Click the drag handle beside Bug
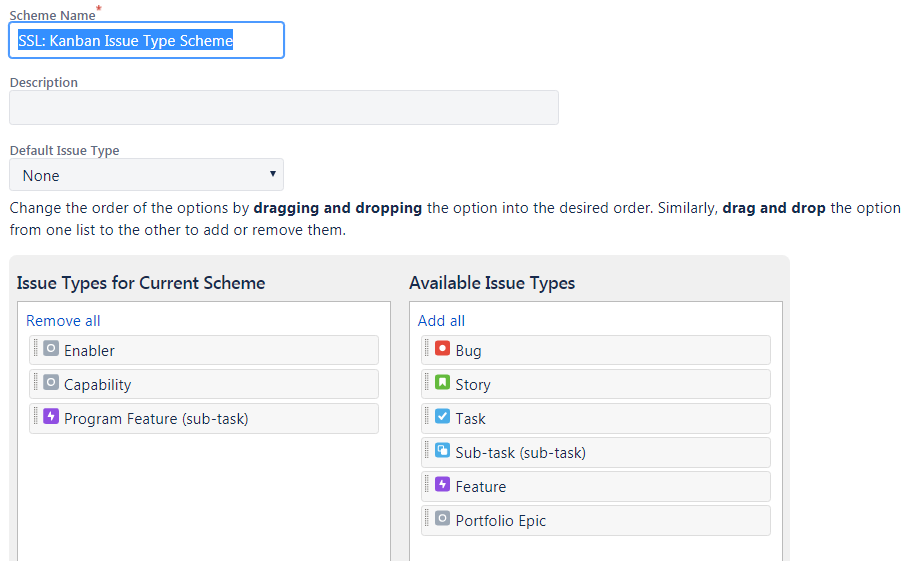Image resolution: width=916 pixels, height=561 pixels. pyautogui.click(x=428, y=349)
